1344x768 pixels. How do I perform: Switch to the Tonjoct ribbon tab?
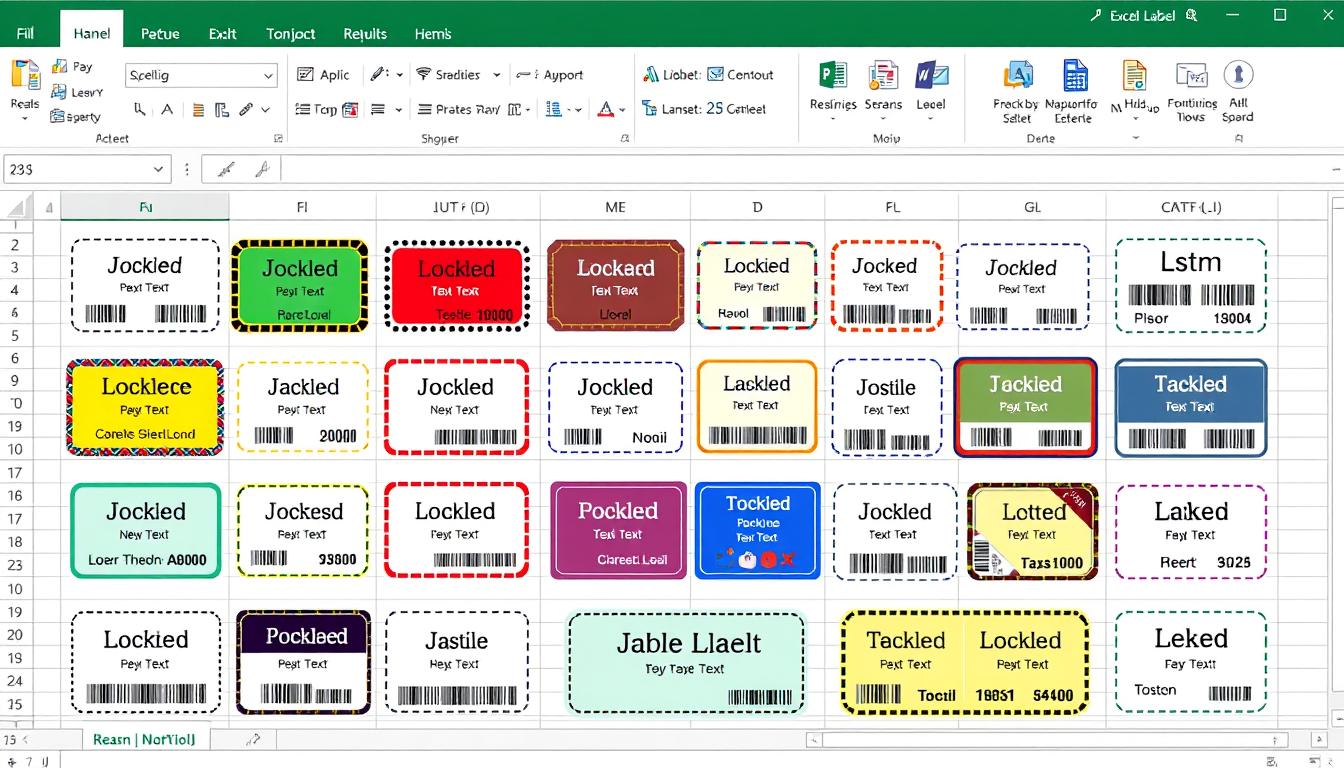(290, 33)
